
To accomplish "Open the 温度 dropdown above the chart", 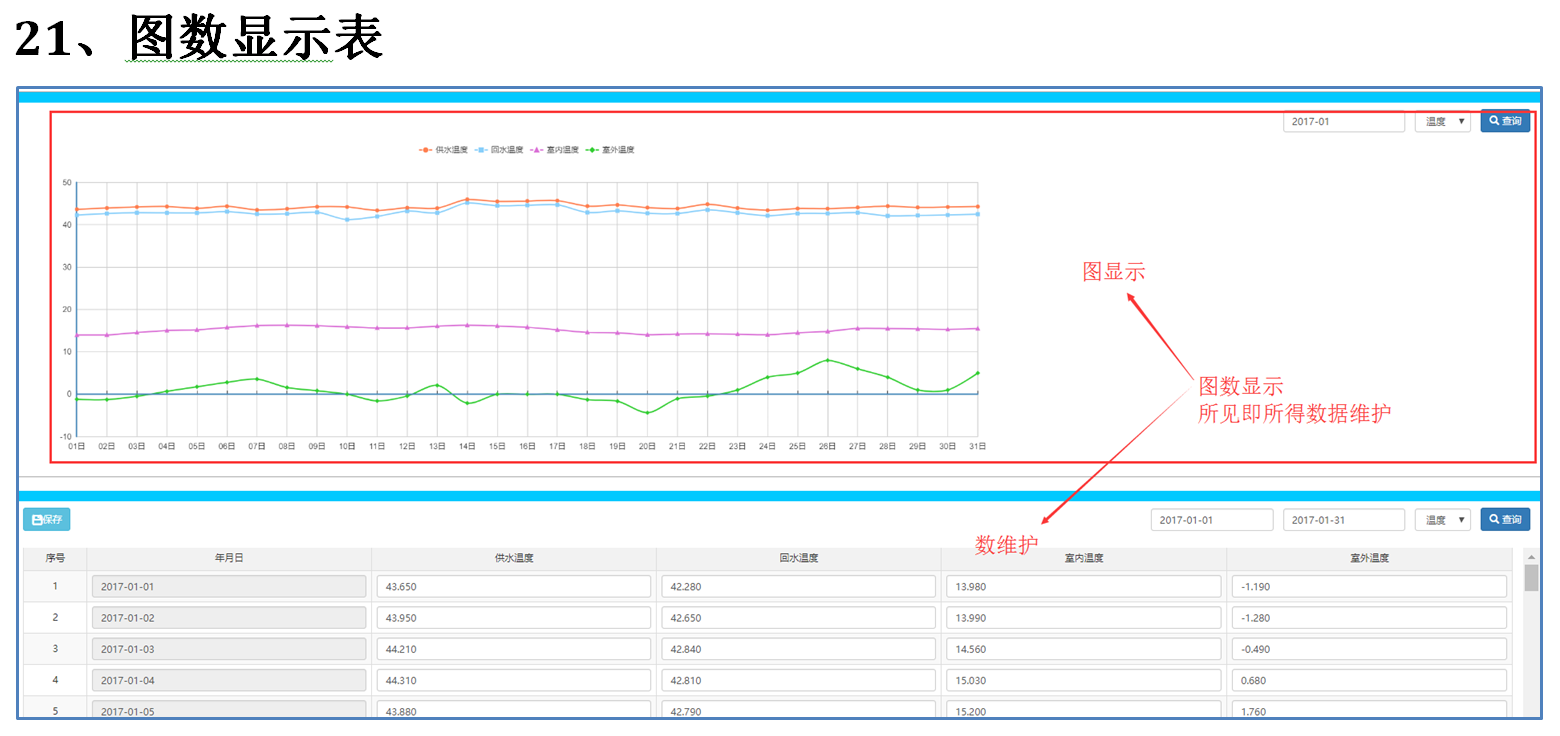I will (1442, 121).
